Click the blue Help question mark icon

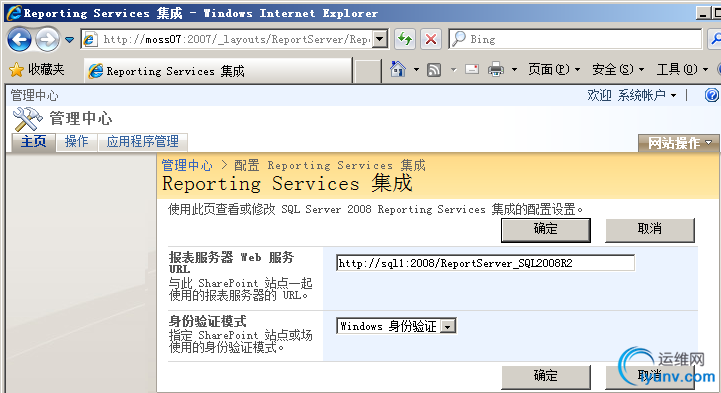coord(712,95)
